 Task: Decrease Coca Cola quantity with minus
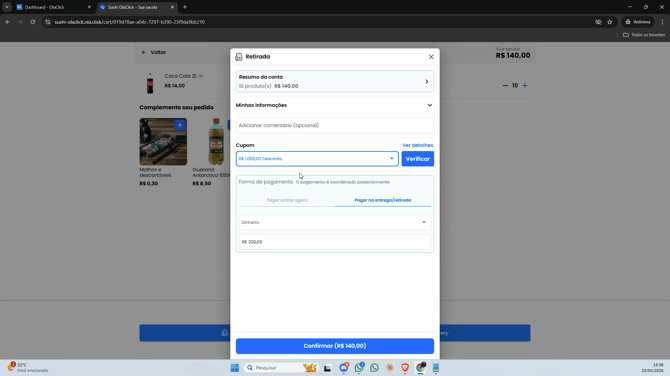point(505,85)
